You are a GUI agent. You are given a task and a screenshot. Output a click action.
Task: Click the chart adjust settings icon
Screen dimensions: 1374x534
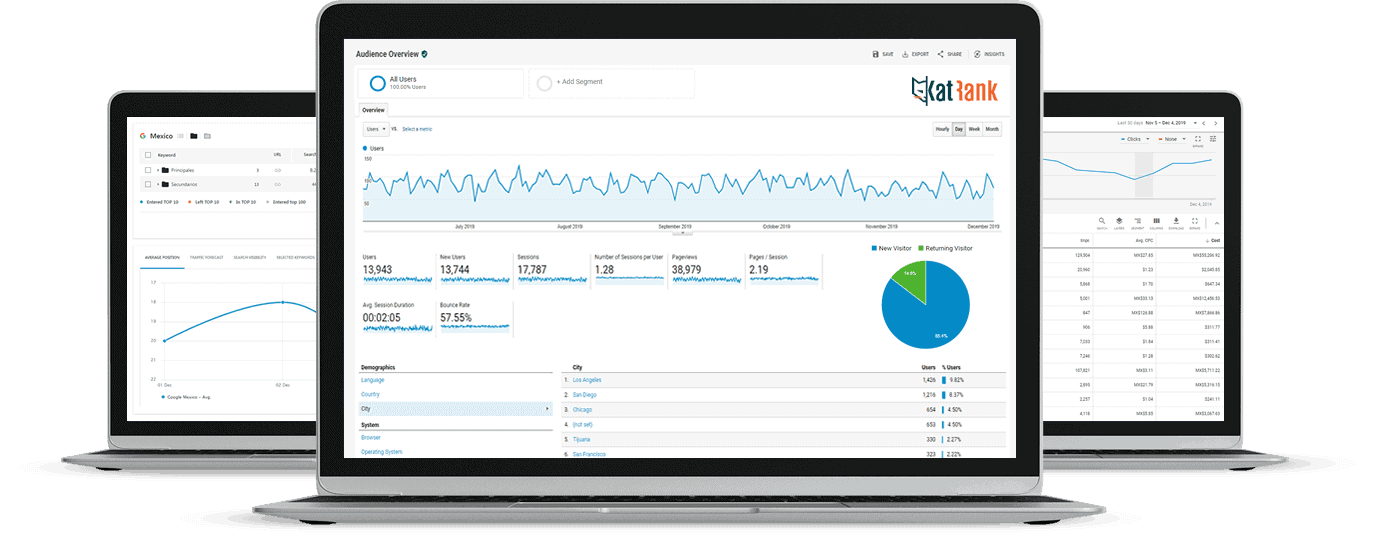point(1213,139)
